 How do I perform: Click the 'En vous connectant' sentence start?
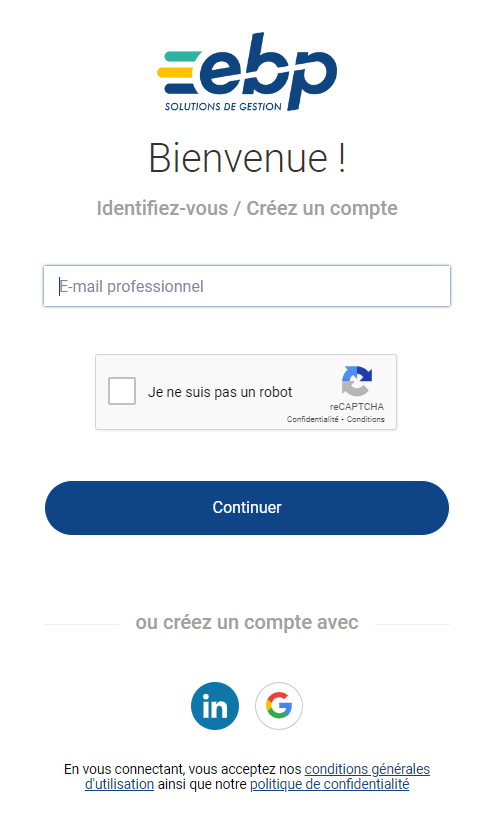[124, 769]
